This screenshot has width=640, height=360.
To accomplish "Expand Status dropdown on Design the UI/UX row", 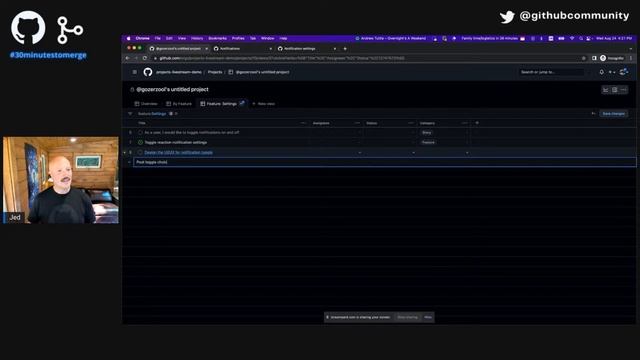I will pos(413,153).
